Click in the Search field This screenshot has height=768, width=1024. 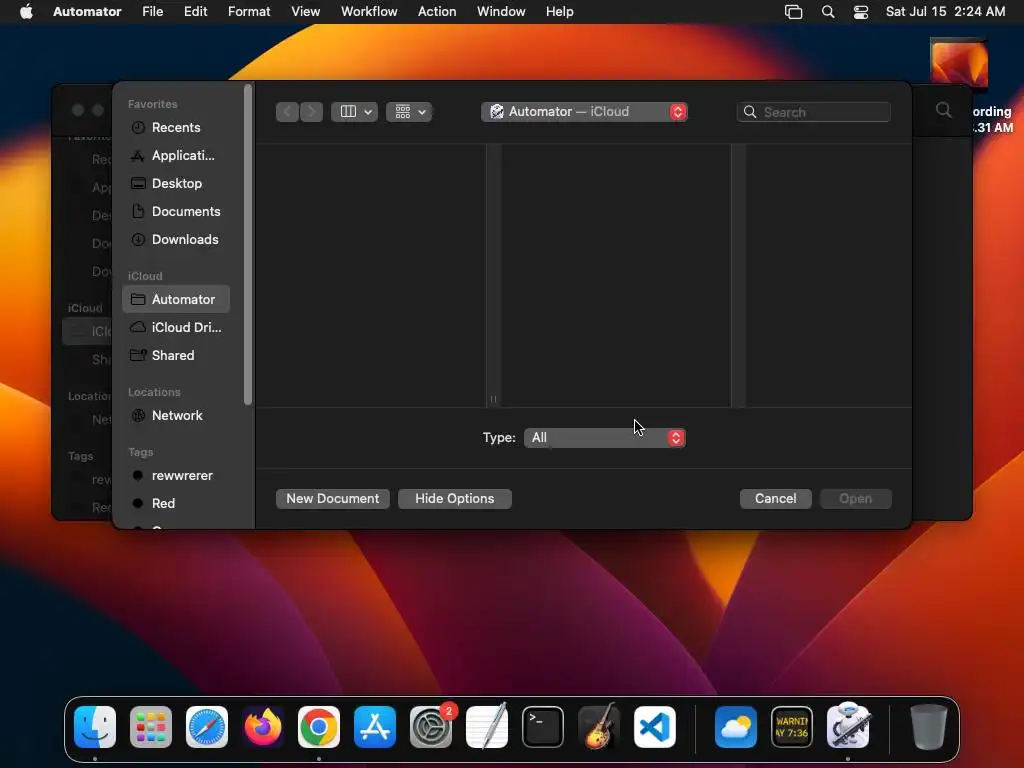click(814, 112)
